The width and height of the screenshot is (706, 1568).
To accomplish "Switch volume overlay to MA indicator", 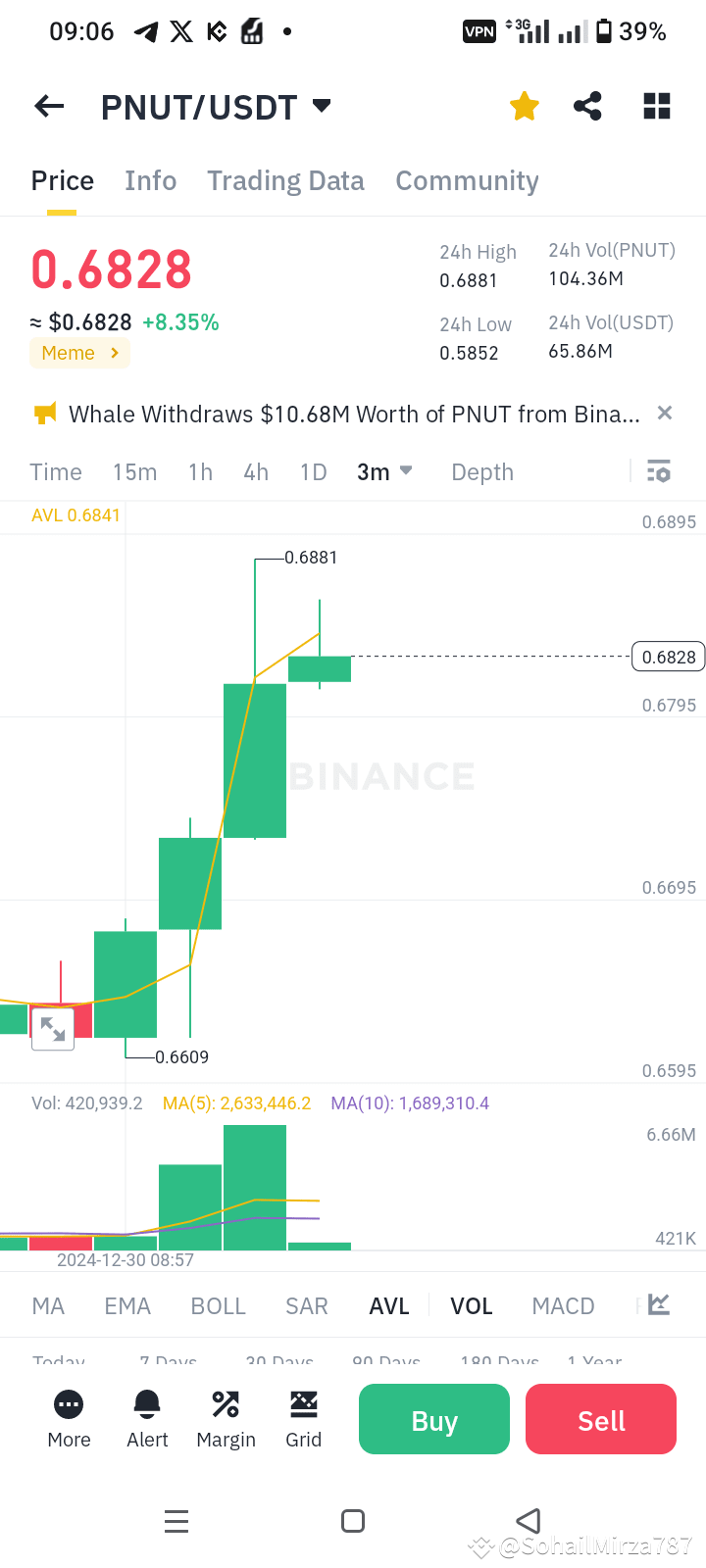I will (x=47, y=1305).
